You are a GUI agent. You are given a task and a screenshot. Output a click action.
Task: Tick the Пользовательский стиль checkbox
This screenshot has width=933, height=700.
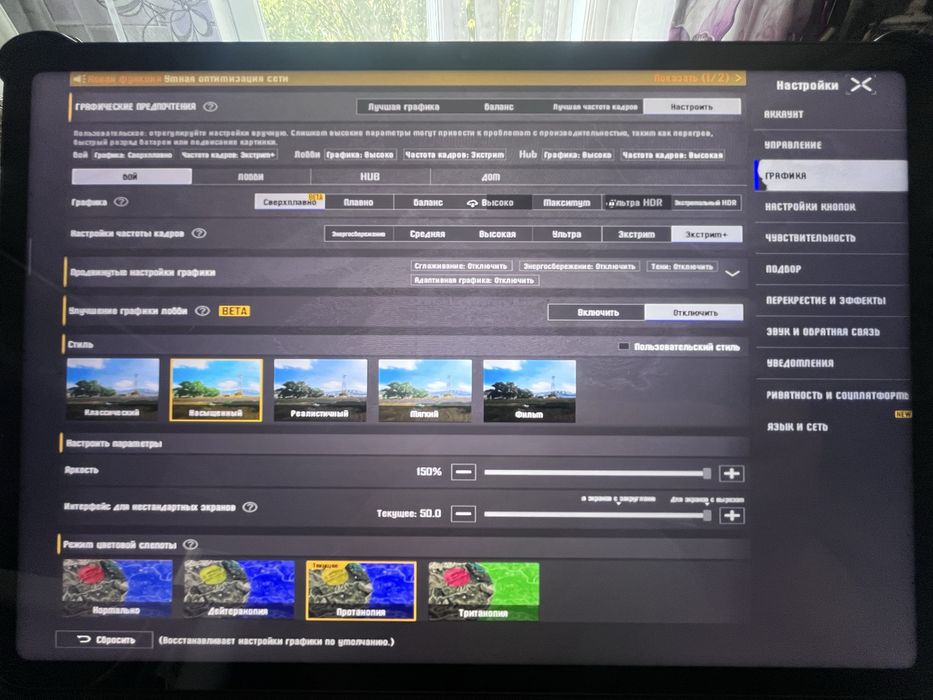pyautogui.click(x=623, y=346)
